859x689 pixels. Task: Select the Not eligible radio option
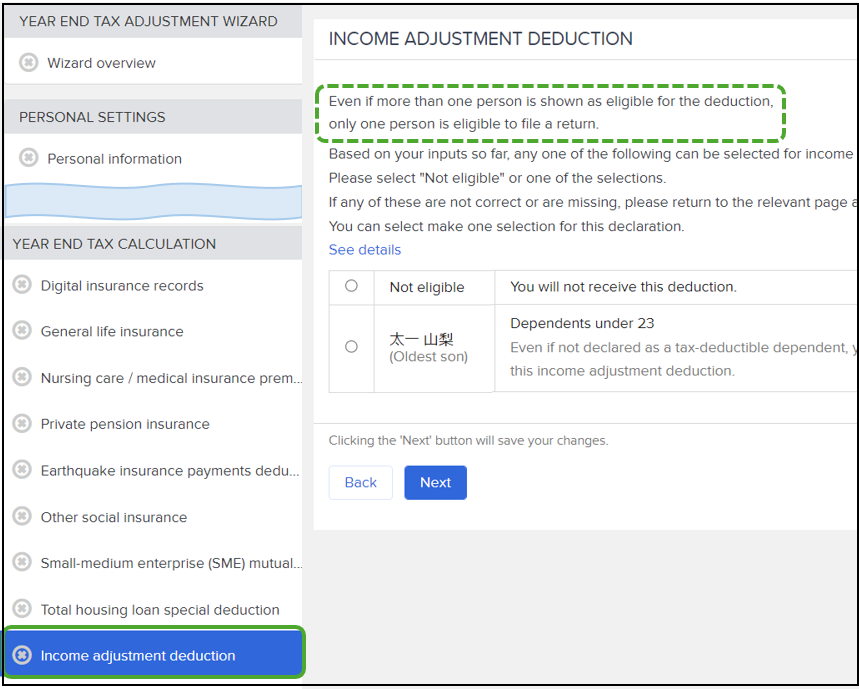point(351,286)
